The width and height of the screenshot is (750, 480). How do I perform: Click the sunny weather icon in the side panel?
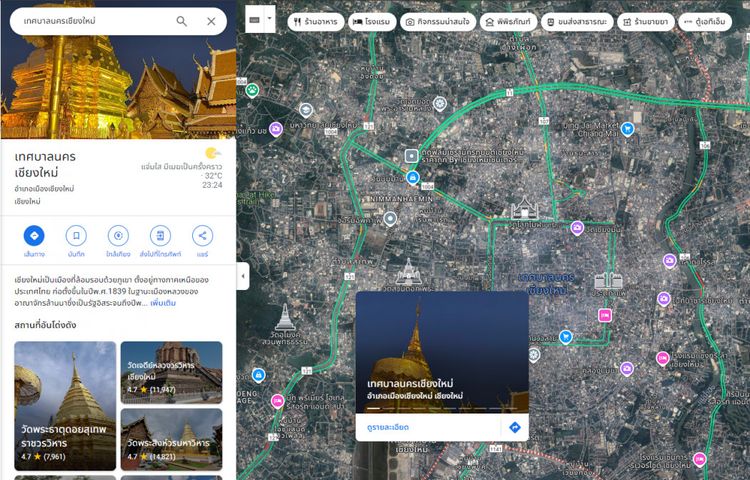click(x=213, y=153)
